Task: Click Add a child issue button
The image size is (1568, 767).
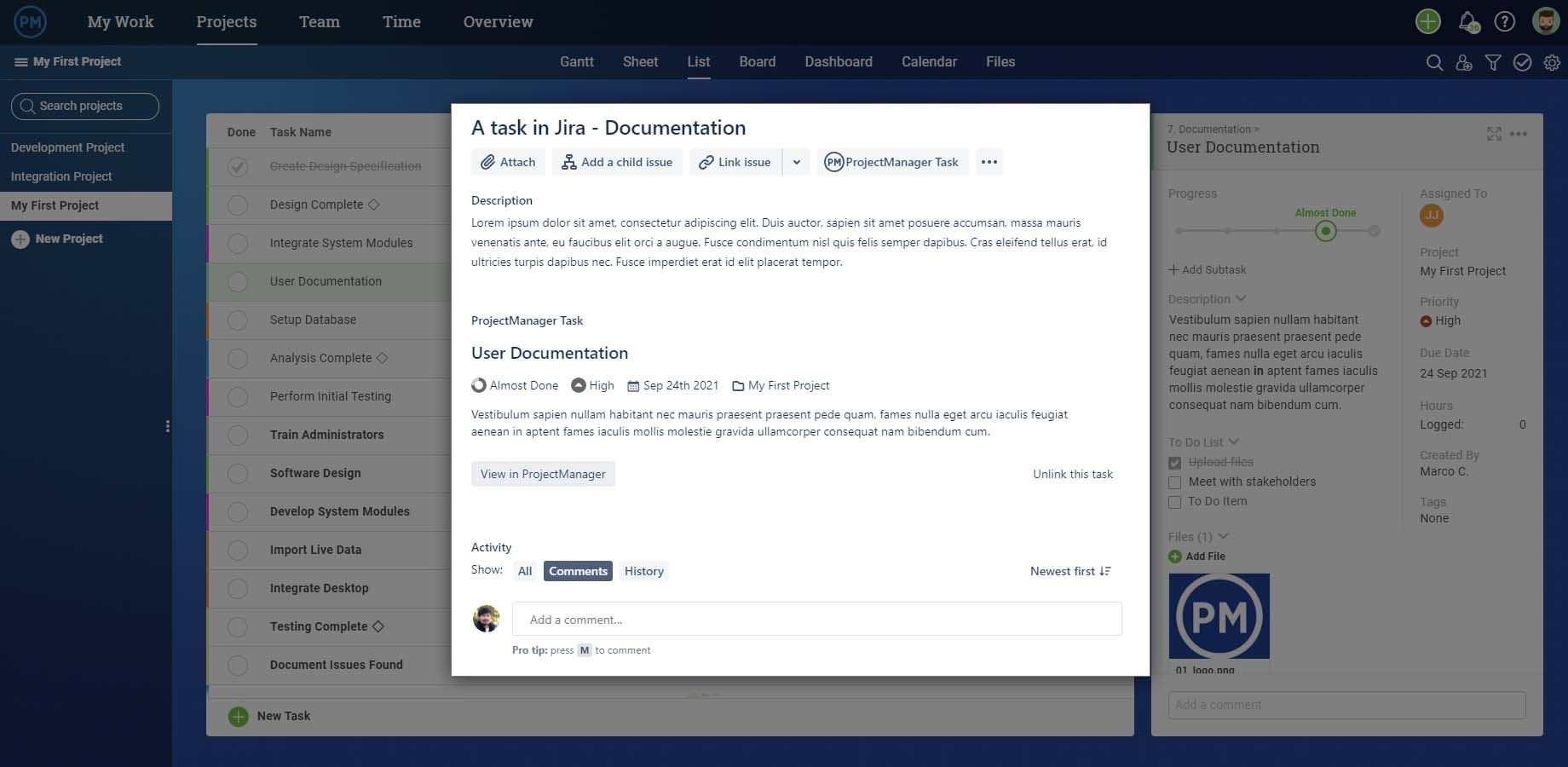Action: pos(618,162)
